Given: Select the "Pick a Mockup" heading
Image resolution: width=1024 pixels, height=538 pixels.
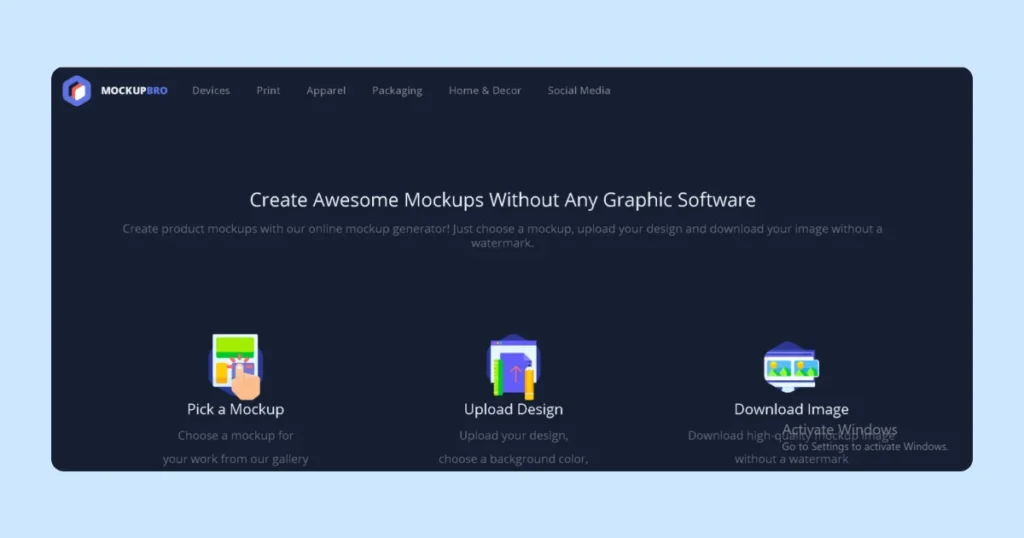Looking at the screenshot, I should 236,409.
